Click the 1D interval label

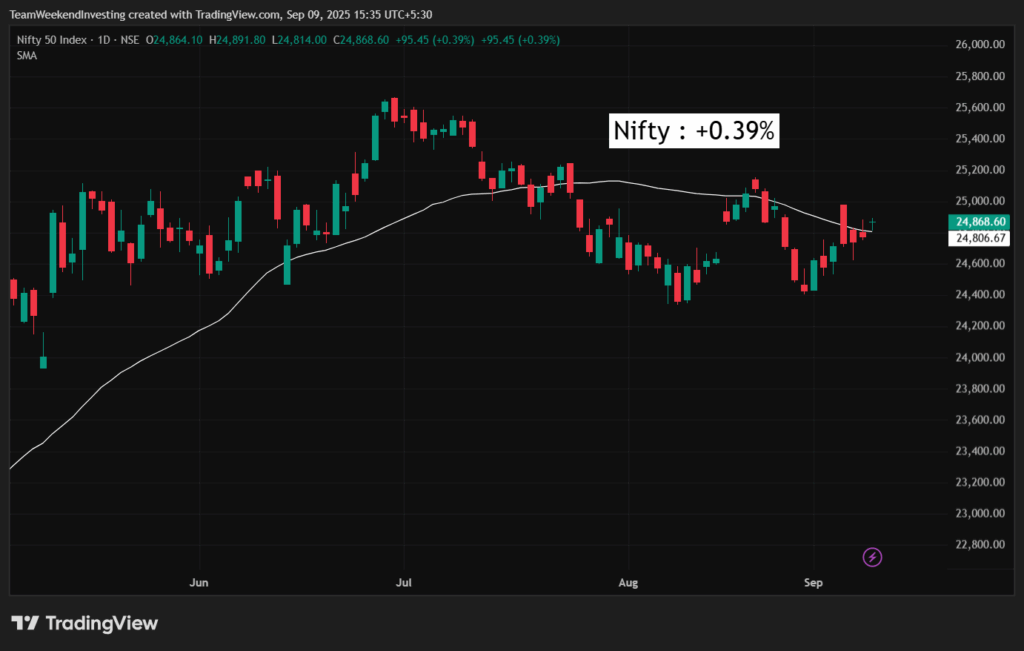pyautogui.click(x=104, y=40)
